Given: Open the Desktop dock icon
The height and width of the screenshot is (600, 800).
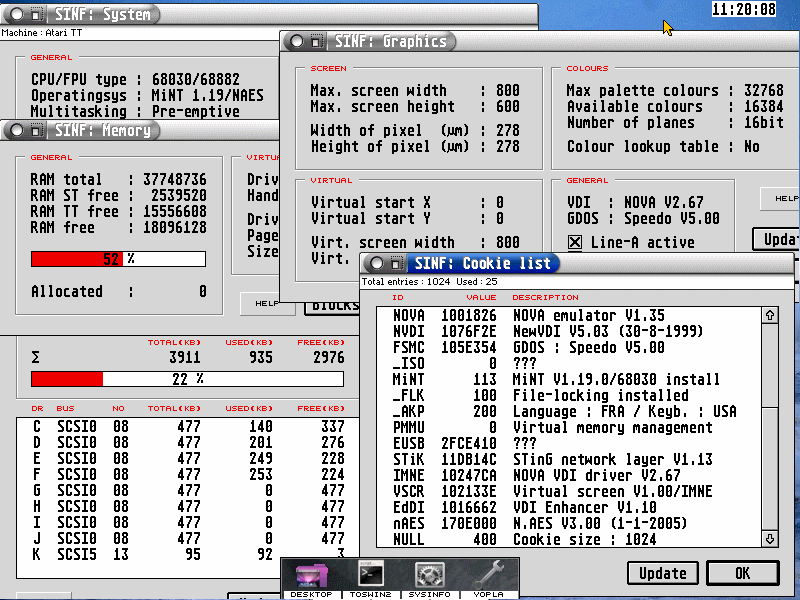Looking at the screenshot, I should coord(311,578).
